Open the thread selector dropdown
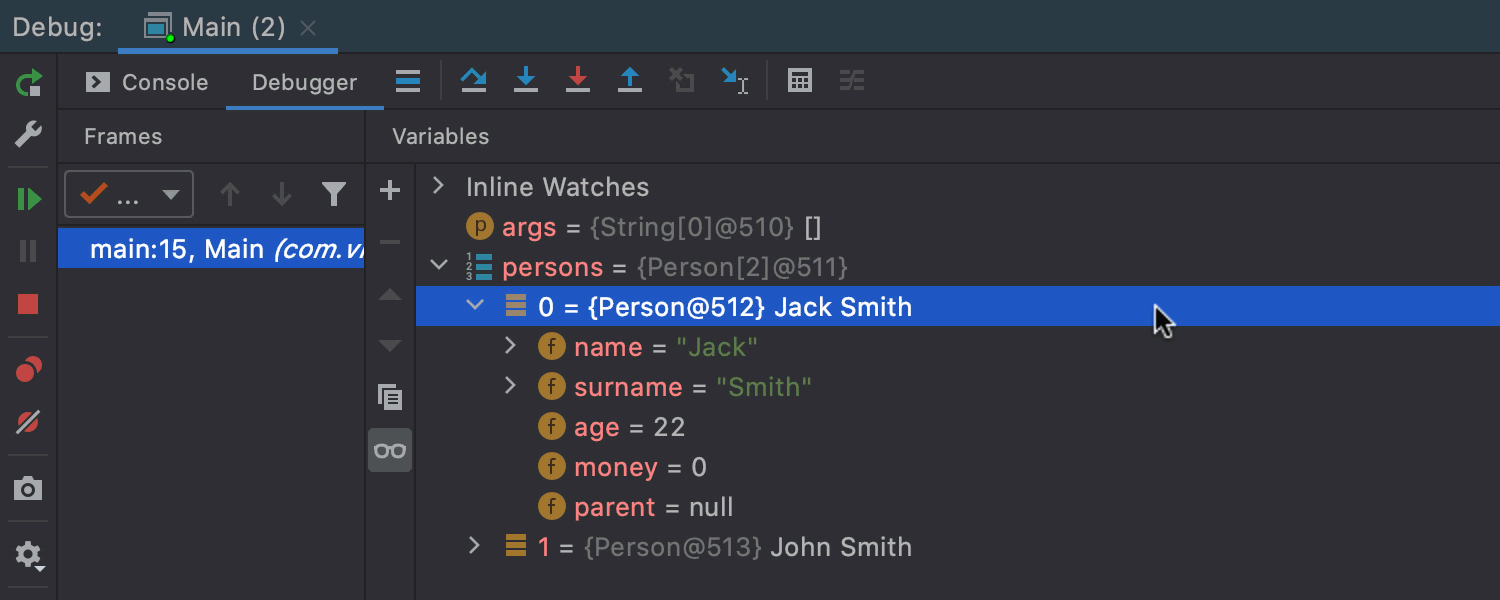This screenshot has height=600, width=1500. pos(129,194)
